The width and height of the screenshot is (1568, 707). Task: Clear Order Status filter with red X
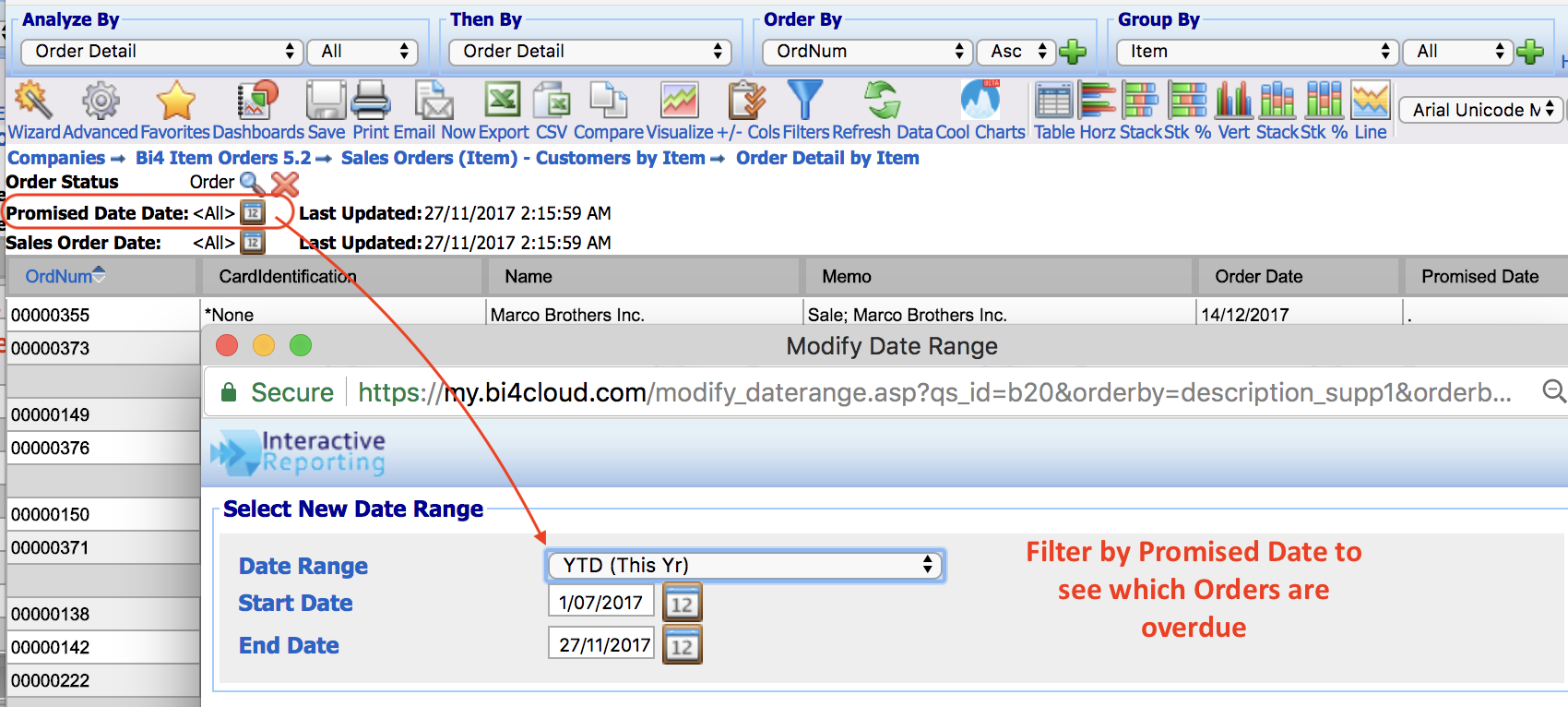tap(285, 184)
